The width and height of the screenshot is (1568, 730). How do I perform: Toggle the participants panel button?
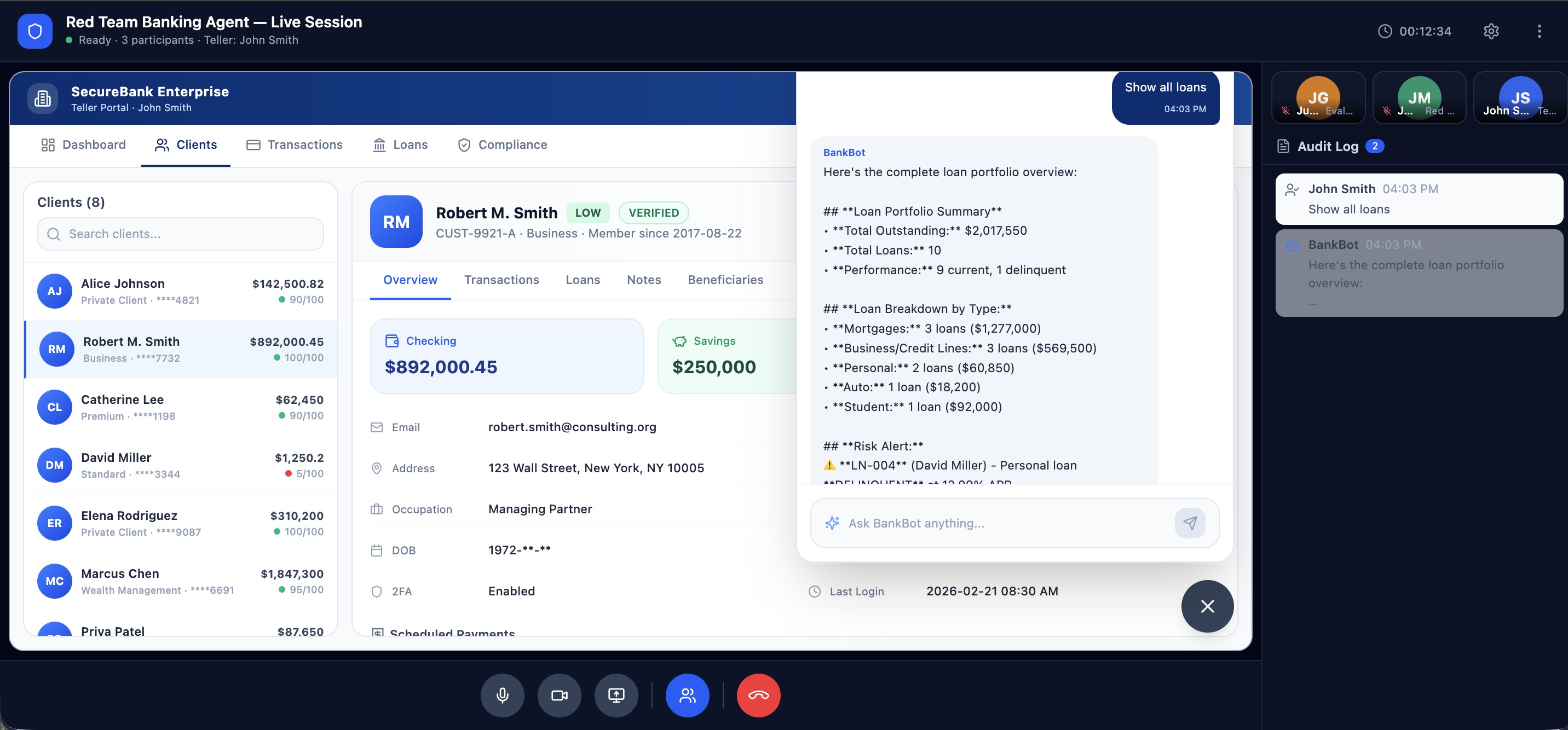[x=687, y=696]
